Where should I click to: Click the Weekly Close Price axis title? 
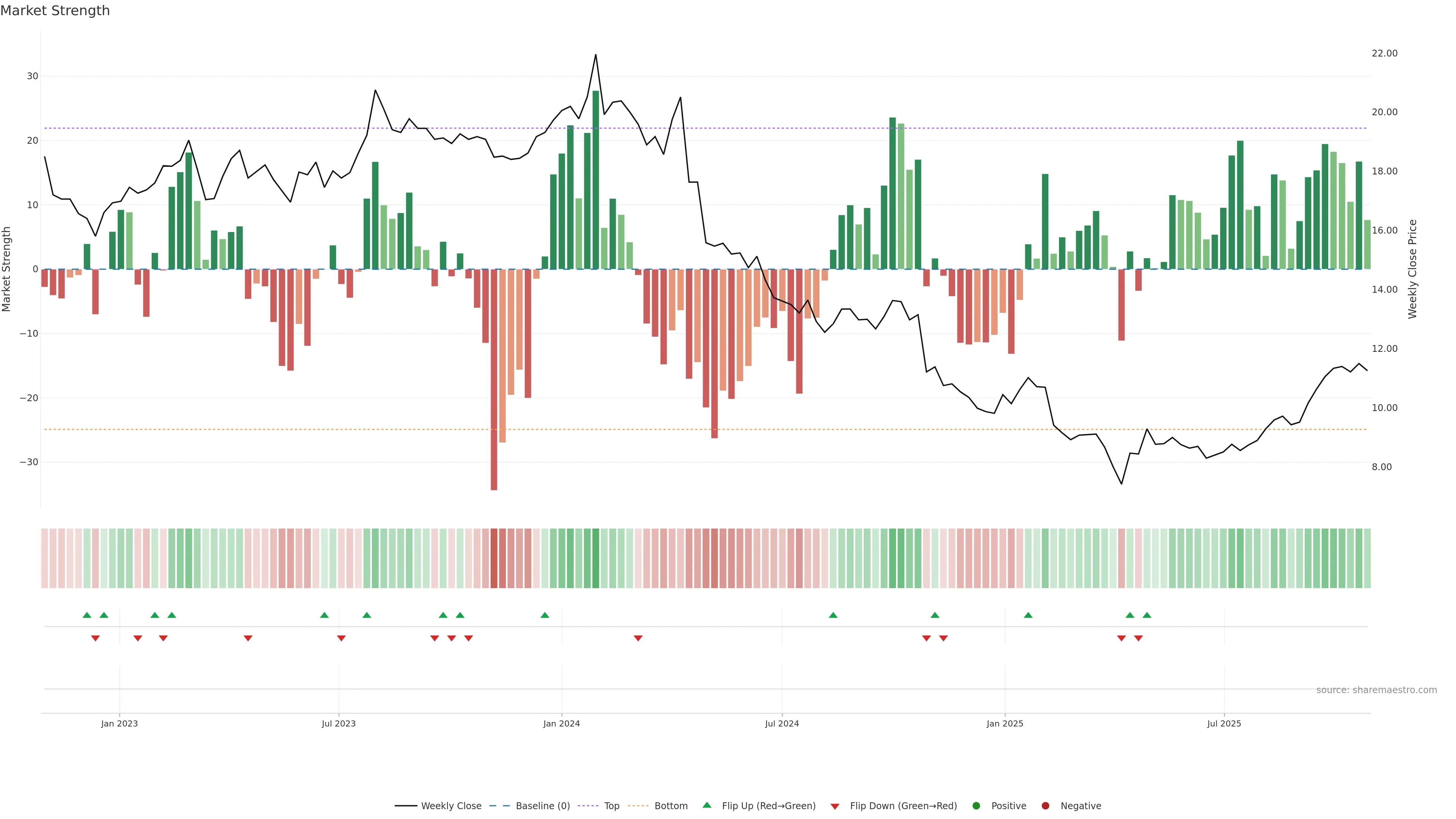point(1412,269)
